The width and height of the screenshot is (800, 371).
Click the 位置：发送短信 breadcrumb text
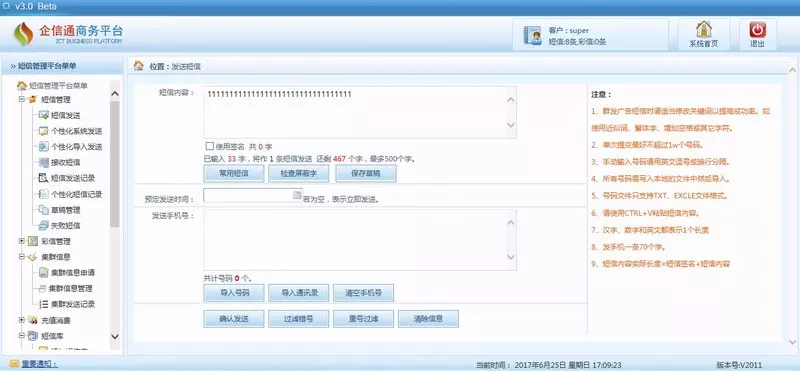175,66
